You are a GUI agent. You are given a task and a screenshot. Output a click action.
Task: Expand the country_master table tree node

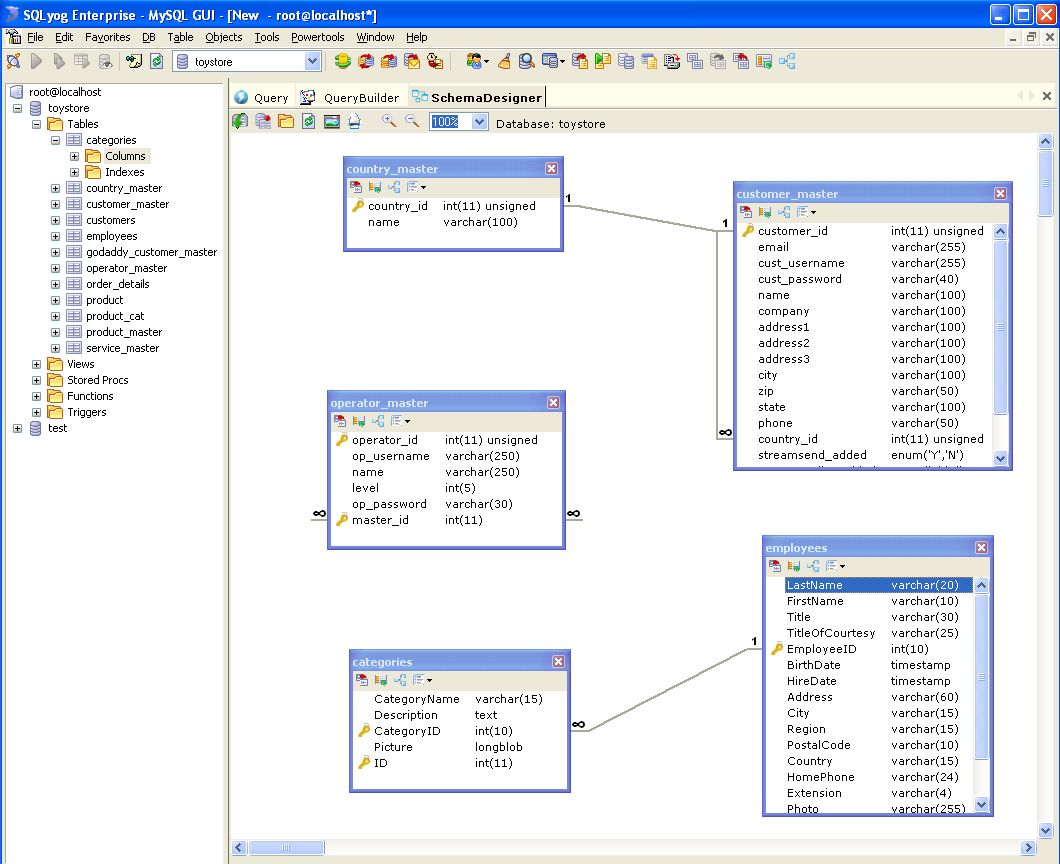click(56, 188)
